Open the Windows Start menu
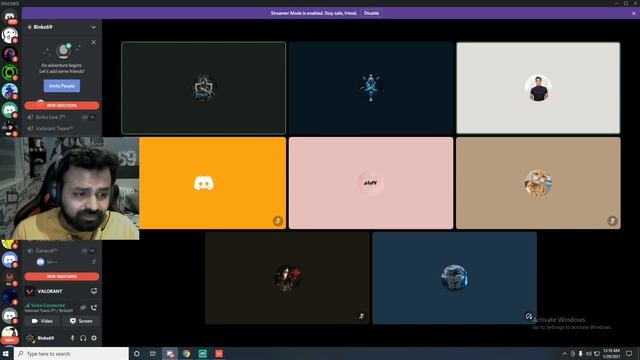 6,353
